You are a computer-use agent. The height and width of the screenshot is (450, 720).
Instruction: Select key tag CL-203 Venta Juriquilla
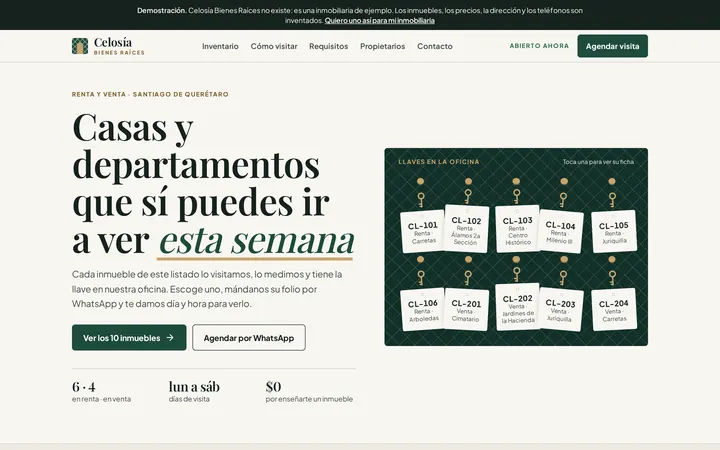[x=561, y=309]
